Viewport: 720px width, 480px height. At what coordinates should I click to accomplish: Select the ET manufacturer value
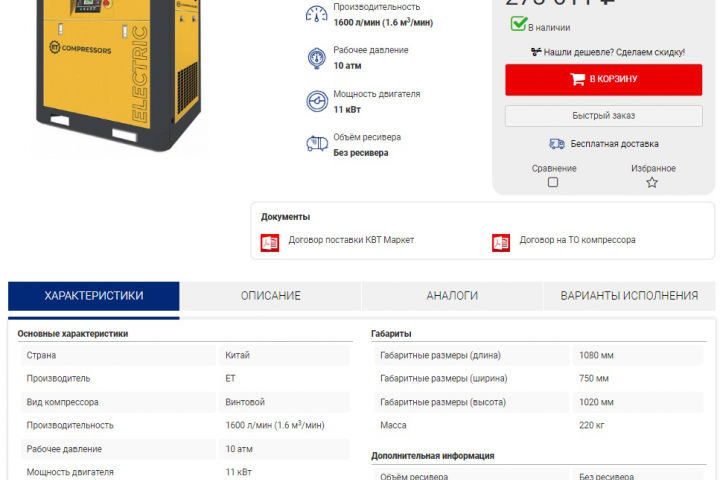[230, 378]
